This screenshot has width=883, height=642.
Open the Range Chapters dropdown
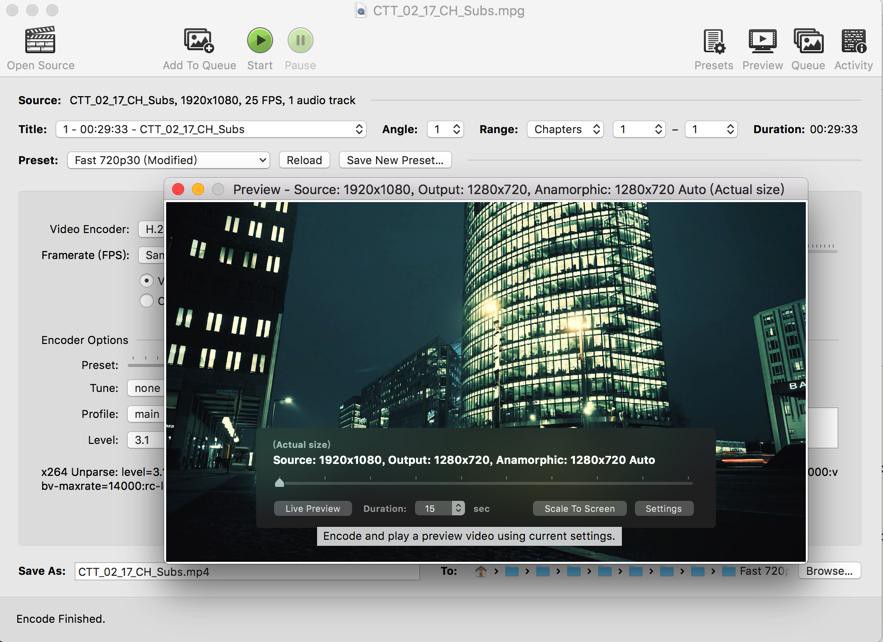(565, 130)
